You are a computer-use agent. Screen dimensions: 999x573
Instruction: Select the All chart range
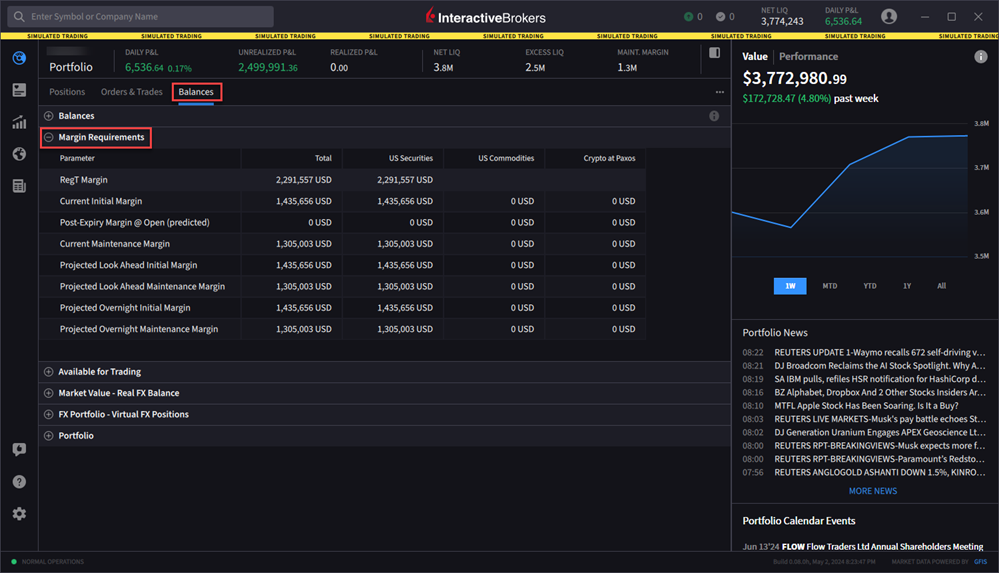[942, 286]
